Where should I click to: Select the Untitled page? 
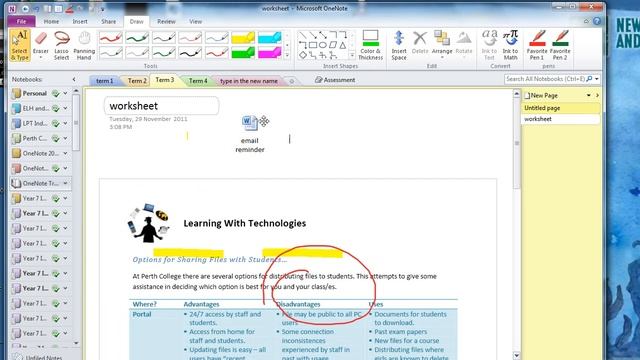561,108
